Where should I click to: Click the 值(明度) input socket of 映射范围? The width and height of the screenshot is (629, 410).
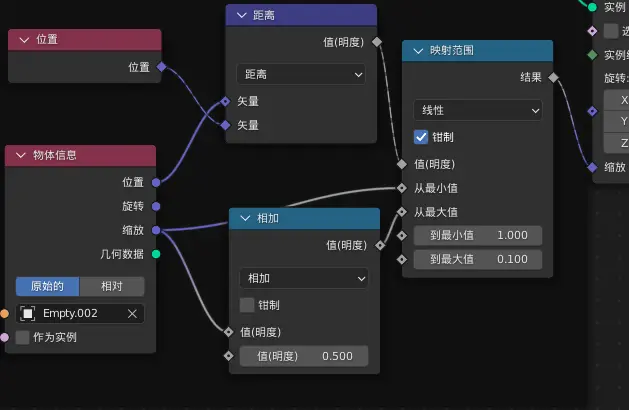402,164
